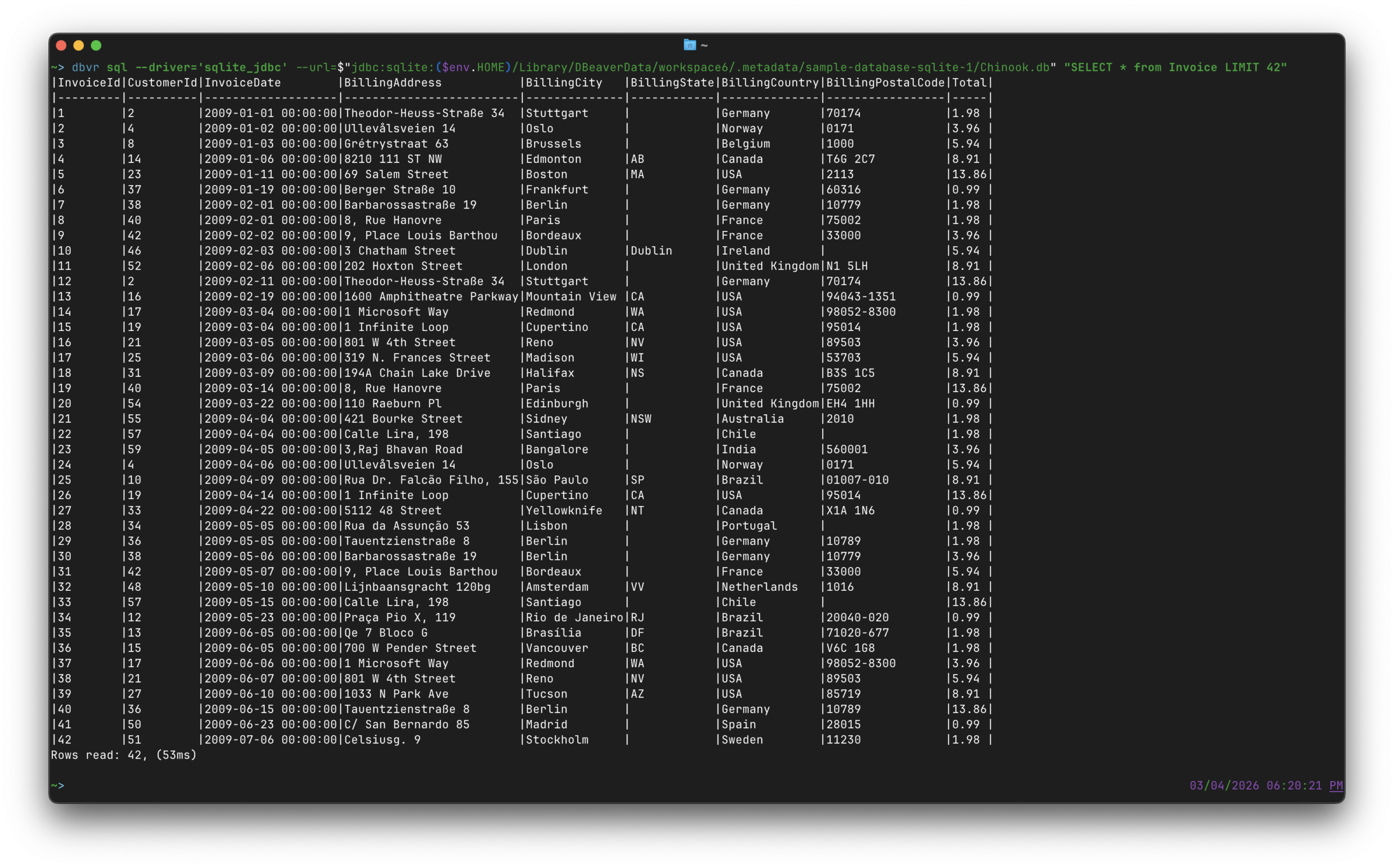Click the red close window button
This screenshot has height=868, width=1394.
point(62,45)
